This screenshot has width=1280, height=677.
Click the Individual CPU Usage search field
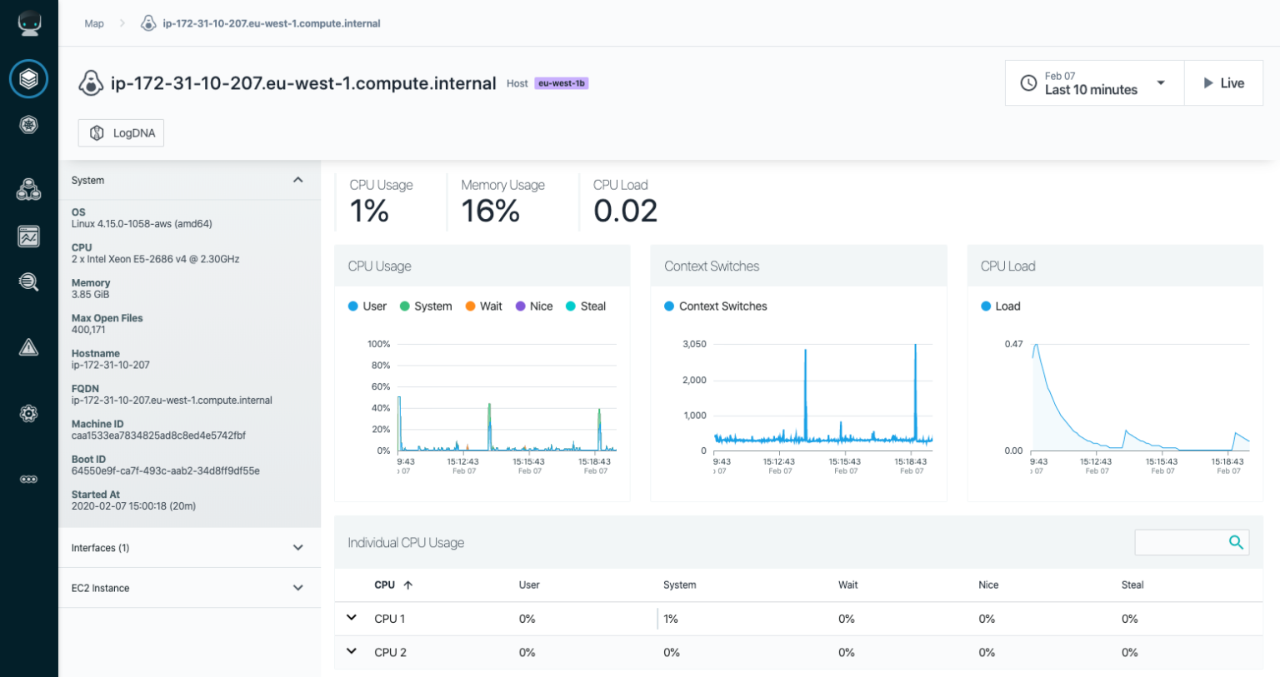pyautogui.click(x=1192, y=542)
